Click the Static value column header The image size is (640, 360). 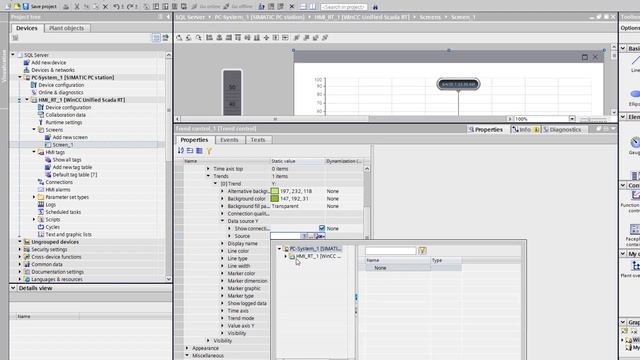pos(297,161)
